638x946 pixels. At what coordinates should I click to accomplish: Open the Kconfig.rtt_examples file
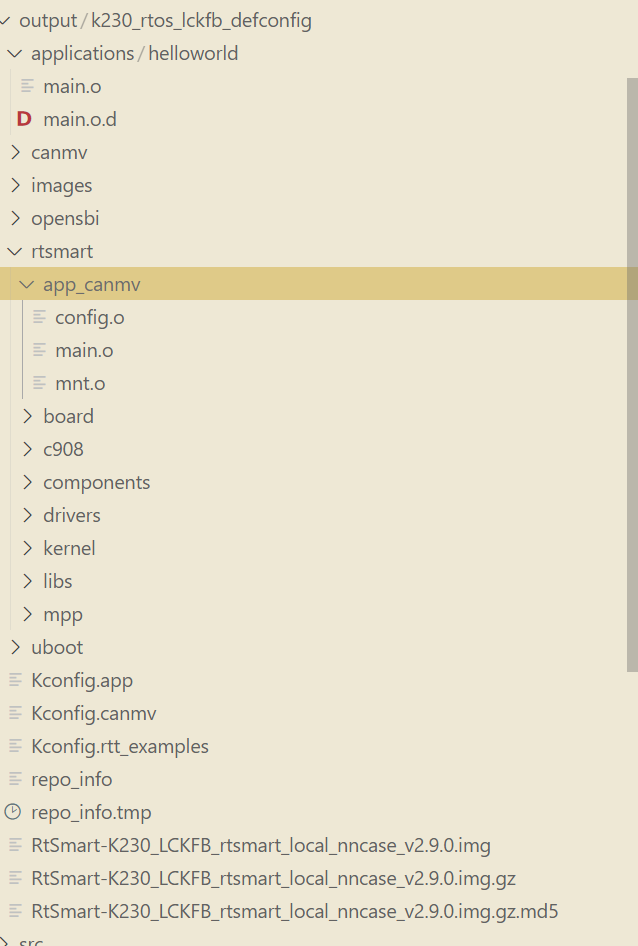(x=120, y=747)
